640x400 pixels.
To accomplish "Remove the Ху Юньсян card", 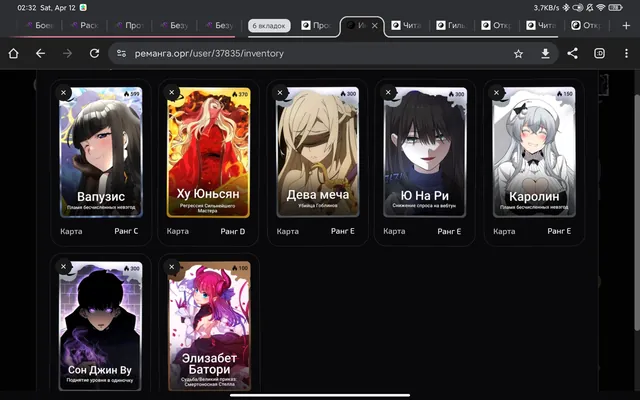I will 172,93.
